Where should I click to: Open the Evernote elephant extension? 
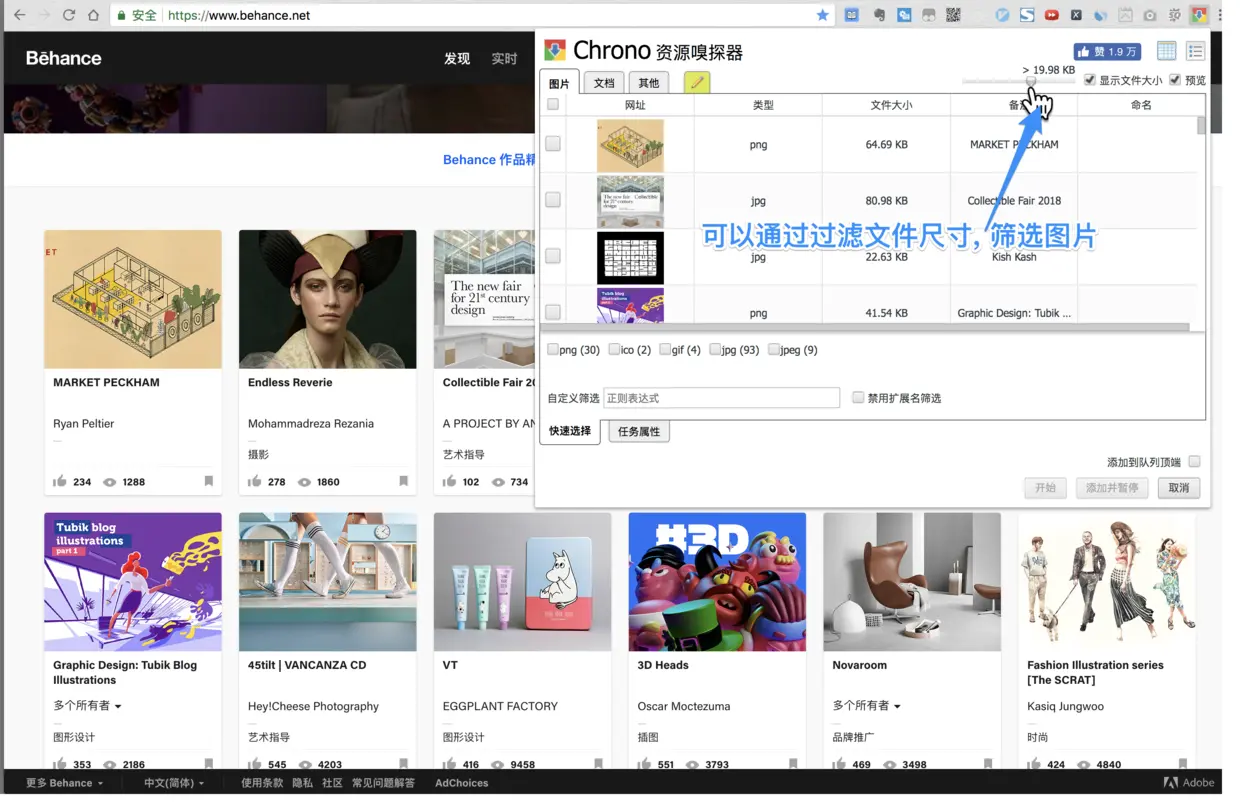point(879,15)
